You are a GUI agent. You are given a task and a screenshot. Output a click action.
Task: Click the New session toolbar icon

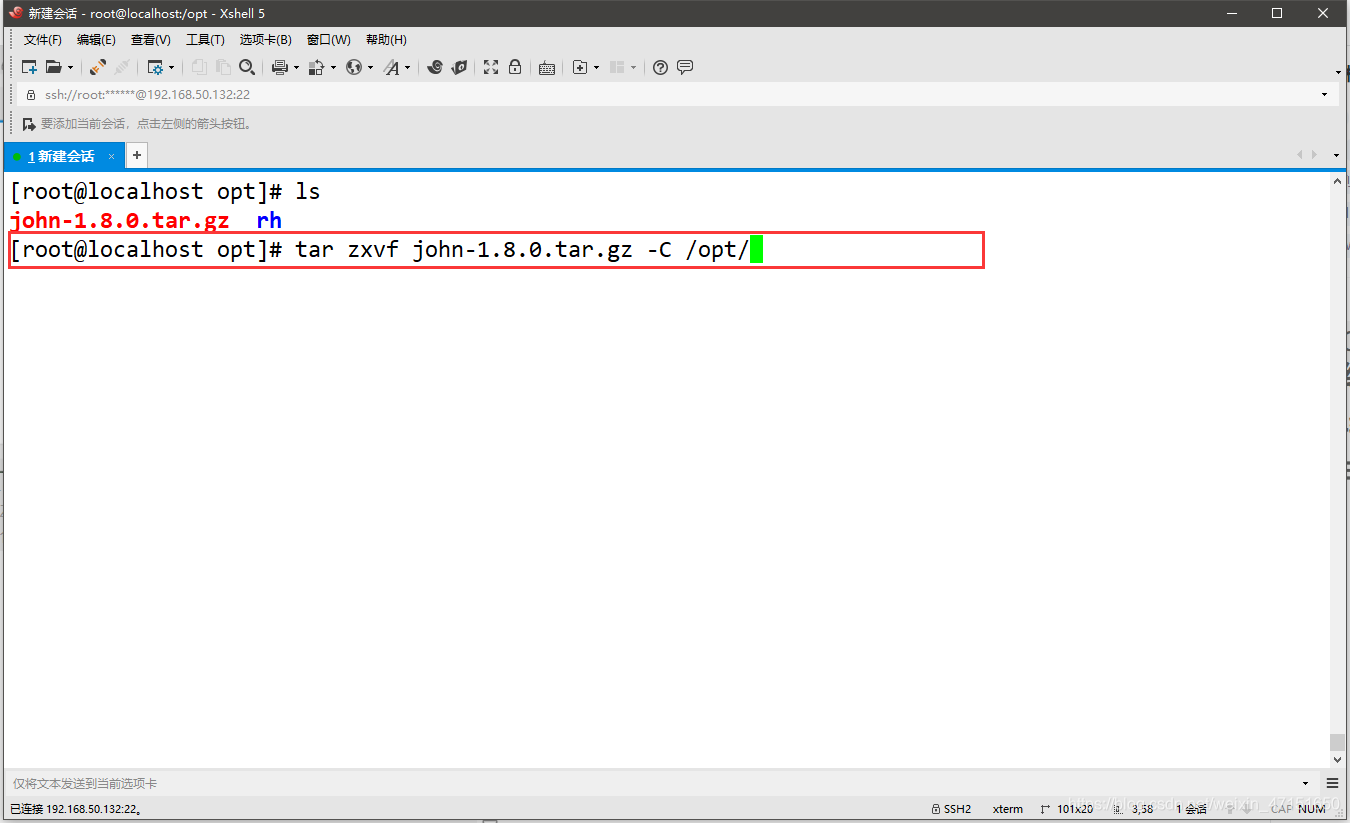[29, 67]
